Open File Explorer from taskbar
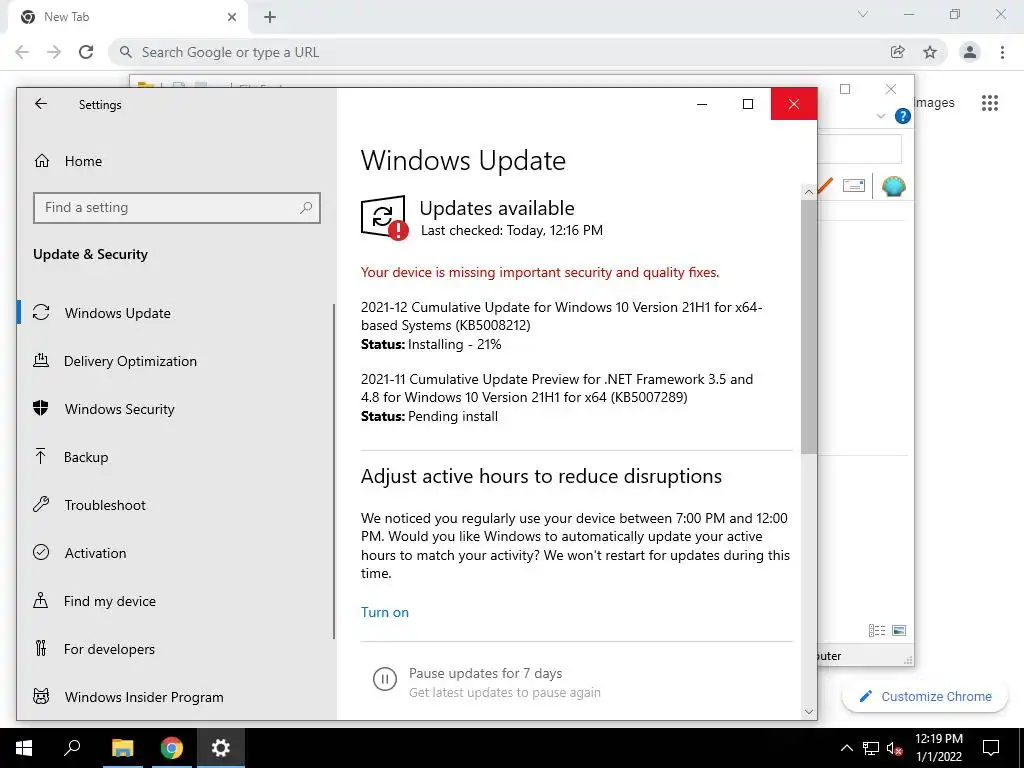1024x768 pixels. [122, 748]
